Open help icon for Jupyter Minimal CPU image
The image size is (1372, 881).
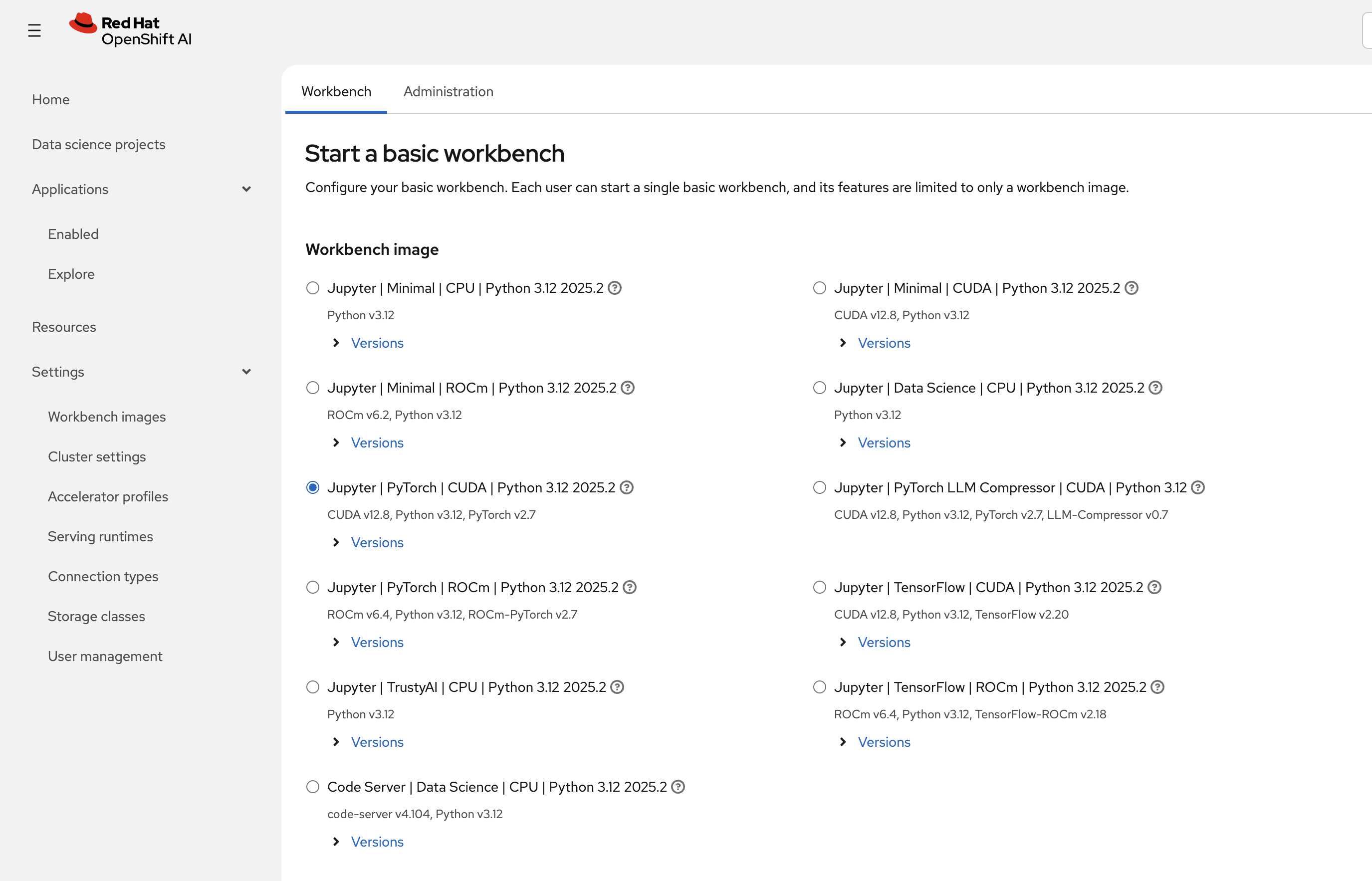(615, 288)
